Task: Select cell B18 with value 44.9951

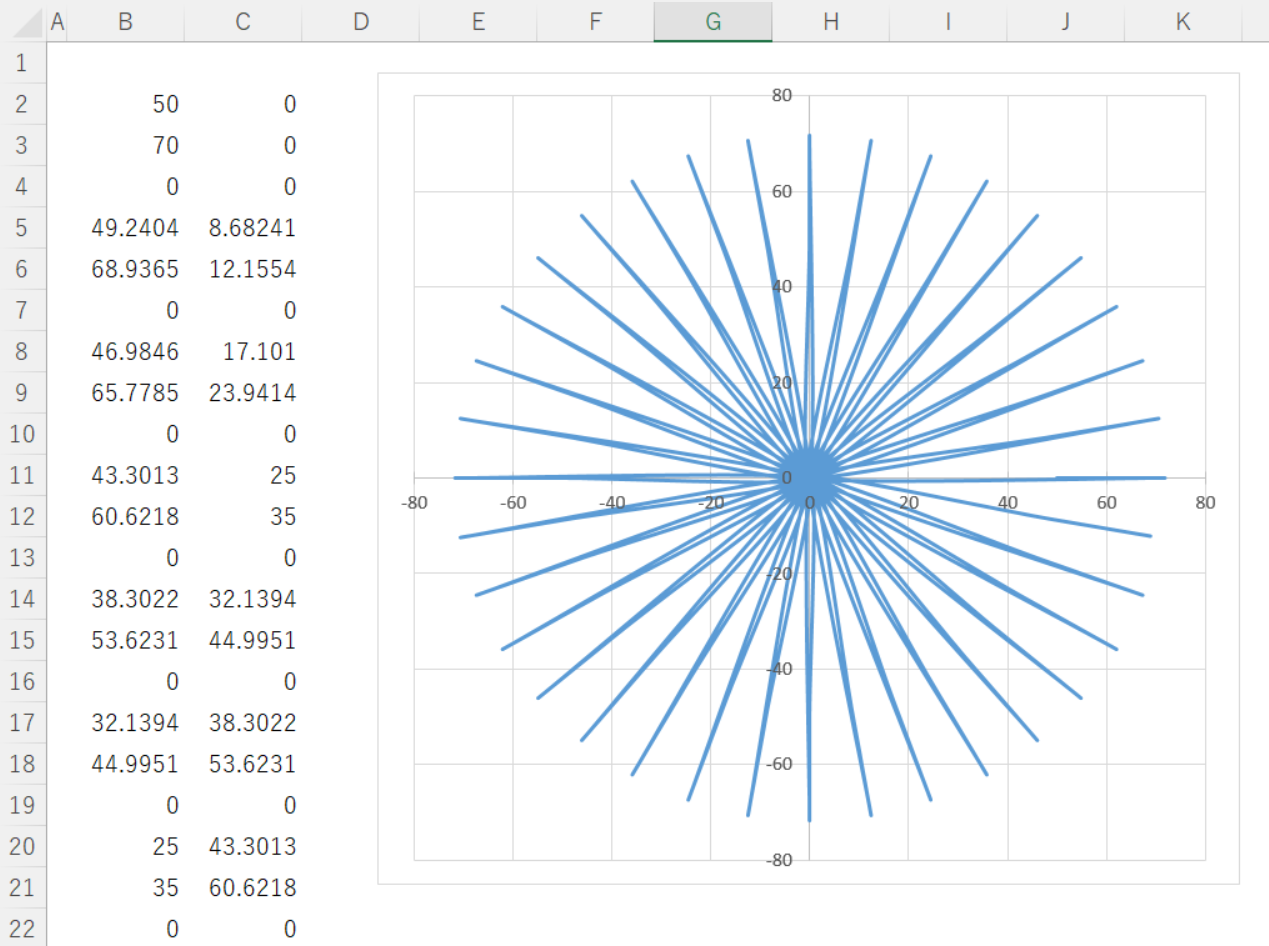Action: point(125,764)
